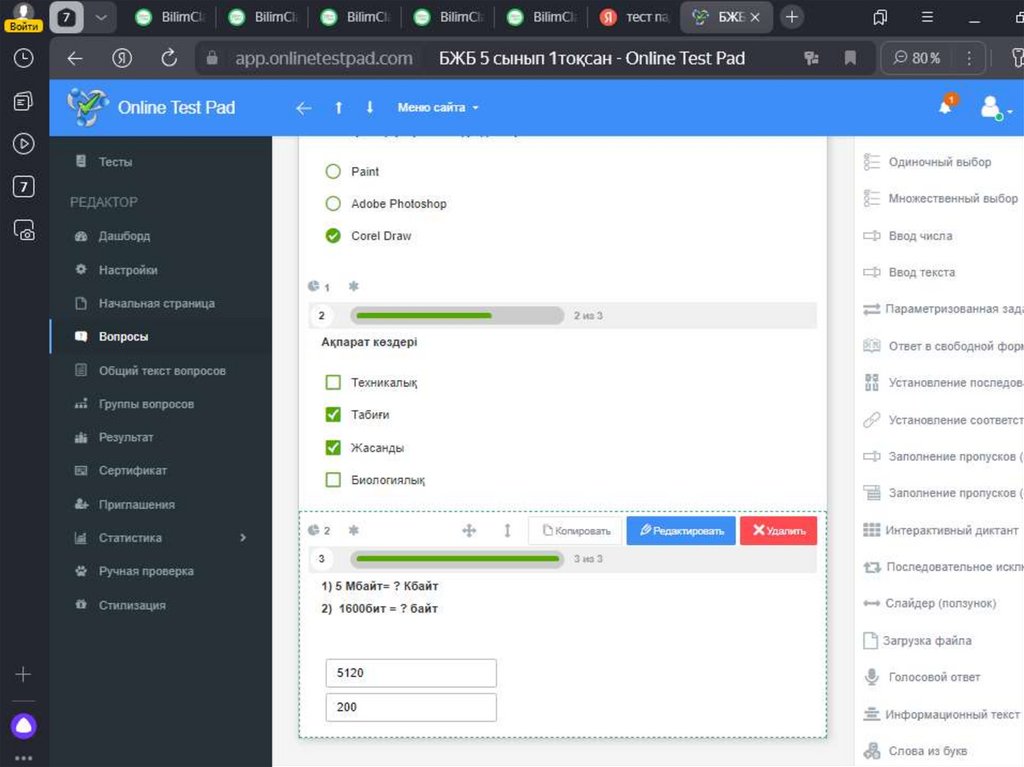Screen dimensions: 1024x767
Task: Toggle the Биологиялық checkbox
Action: (333, 480)
